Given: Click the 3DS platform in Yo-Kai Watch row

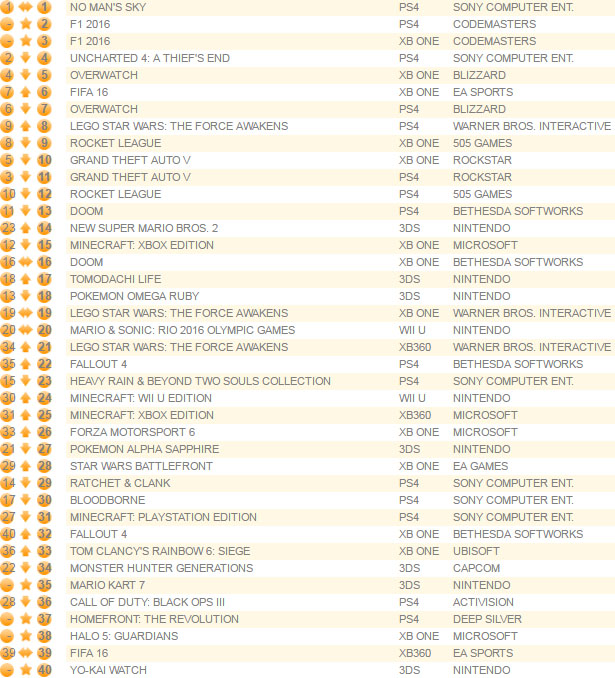Looking at the screenshot, I should (x=409, y=670).
